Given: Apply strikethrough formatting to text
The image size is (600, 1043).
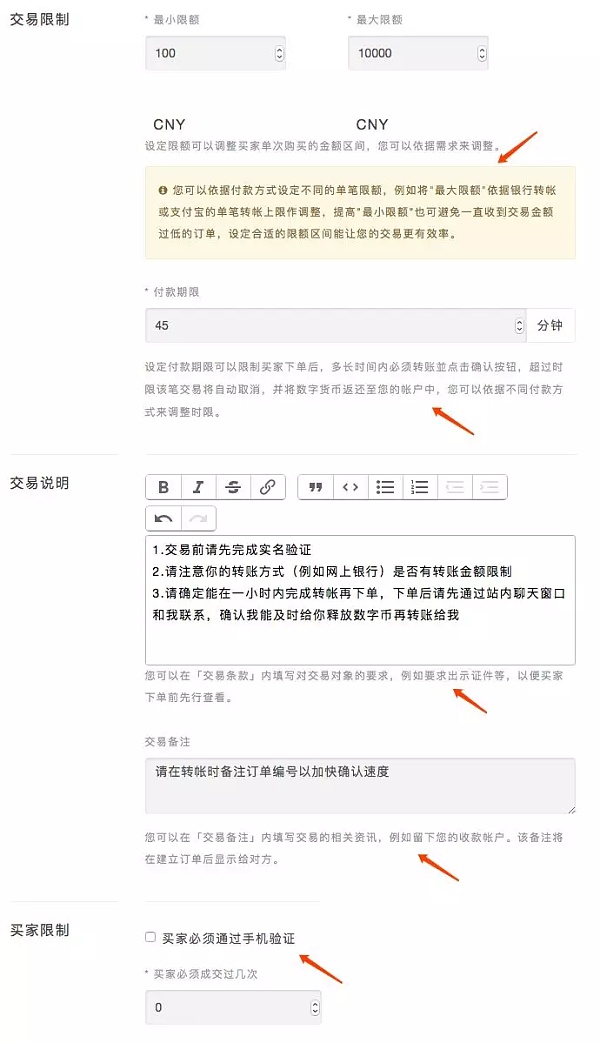Looking at the screenshot, I should [233, 487].
